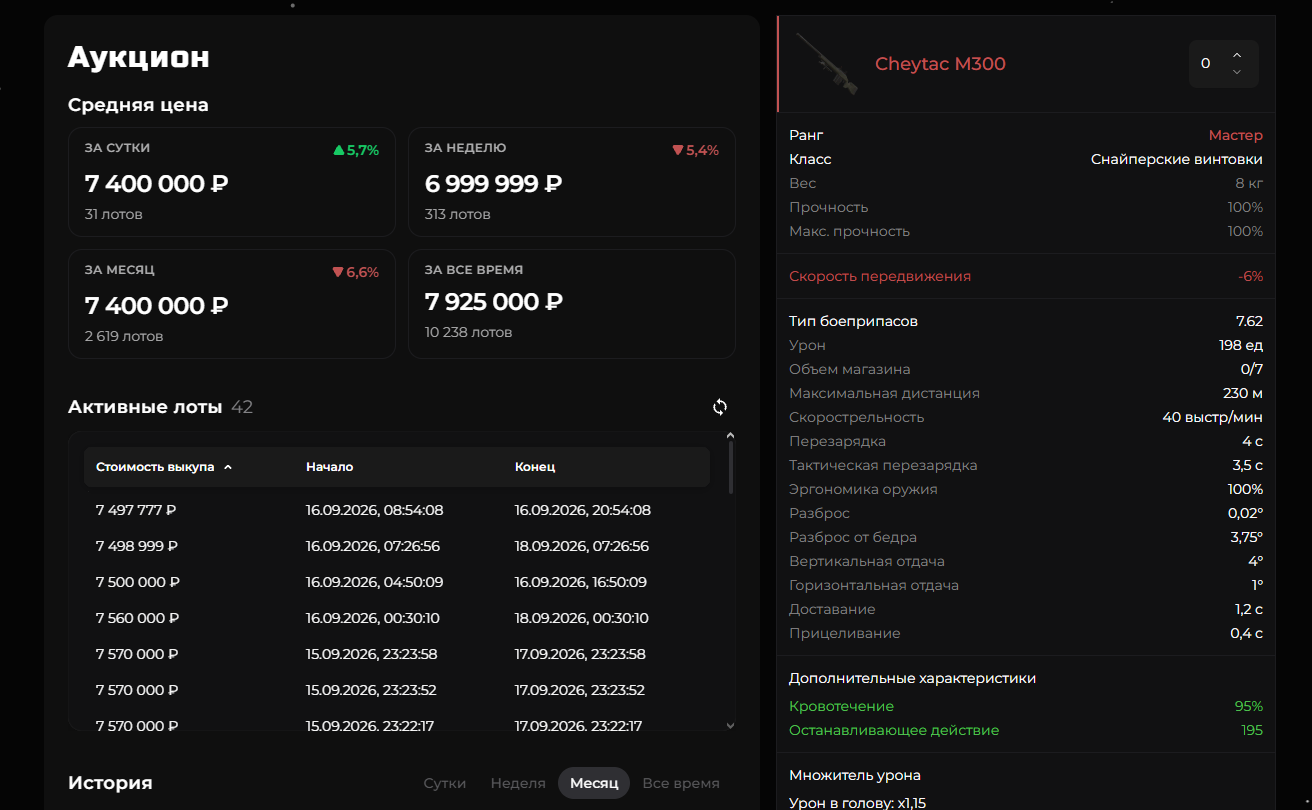Click the Скорость передвижения stat row

tap(1026, 276)
